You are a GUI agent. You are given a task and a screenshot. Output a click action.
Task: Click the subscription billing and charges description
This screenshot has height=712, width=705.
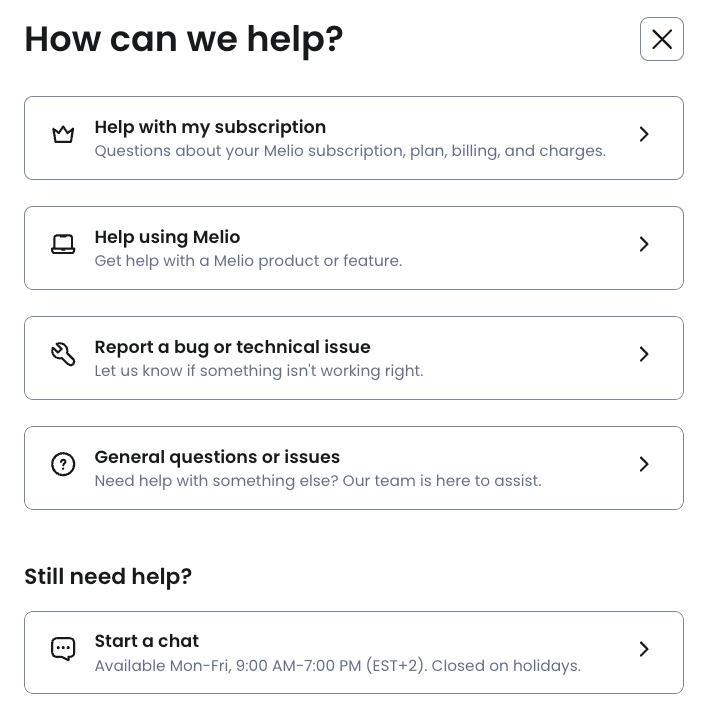(x=350, y=151)
